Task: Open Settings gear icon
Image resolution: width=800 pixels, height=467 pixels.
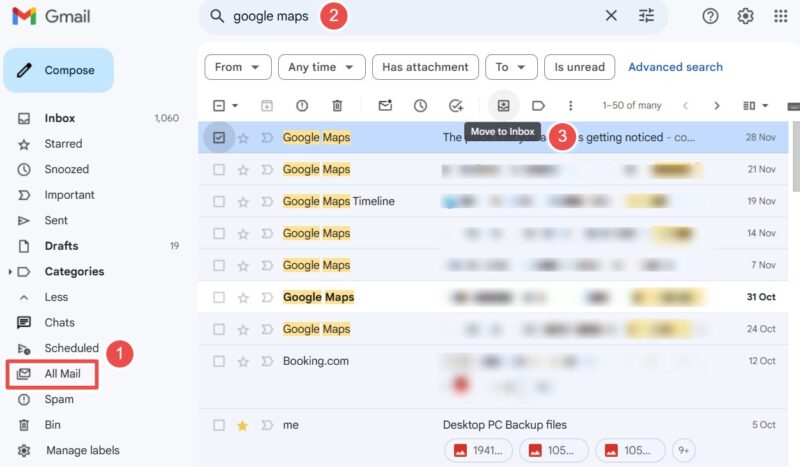Action: pyautogui.click(x=745, y=16)
